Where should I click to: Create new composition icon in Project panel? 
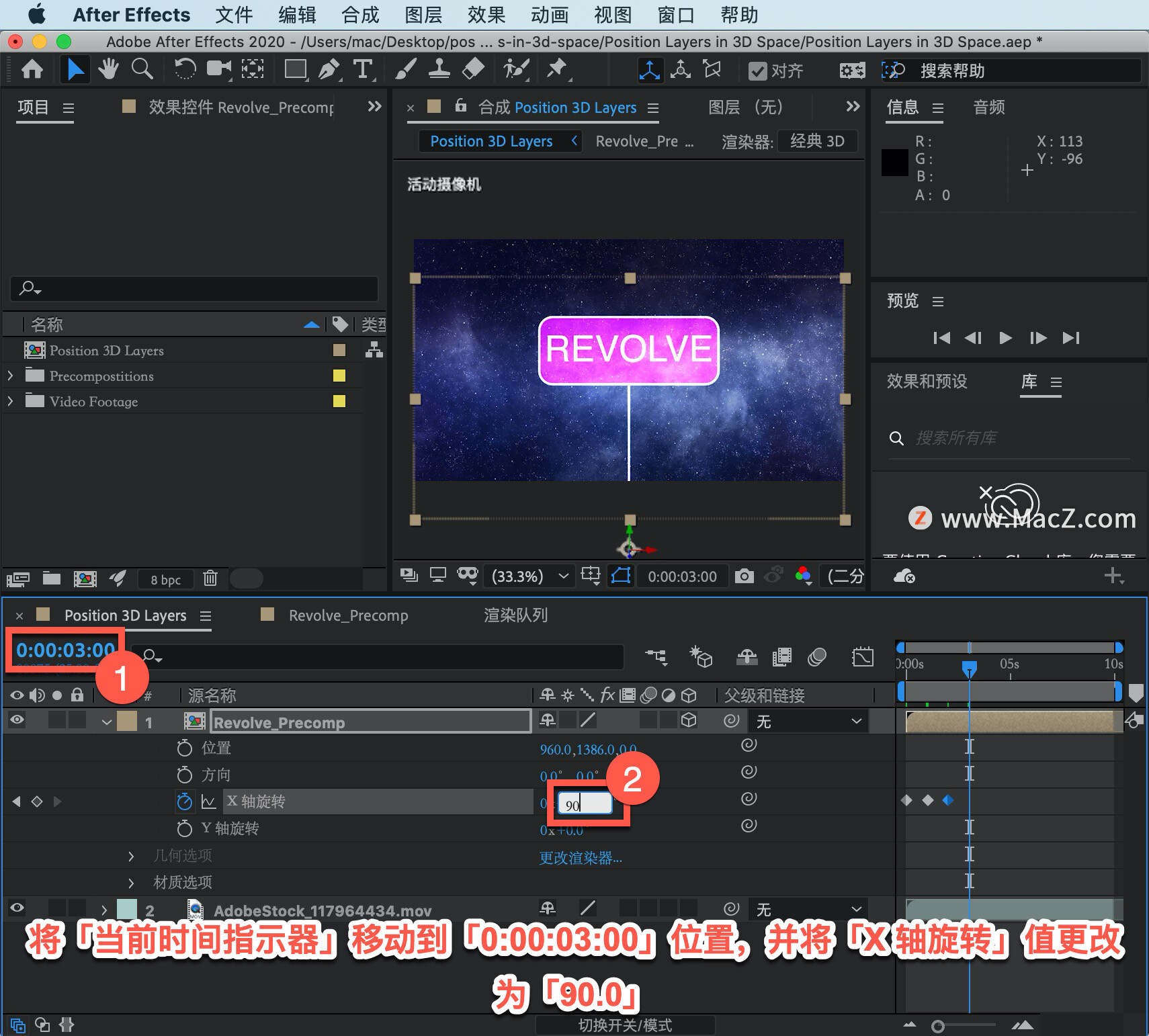(85, 578)
